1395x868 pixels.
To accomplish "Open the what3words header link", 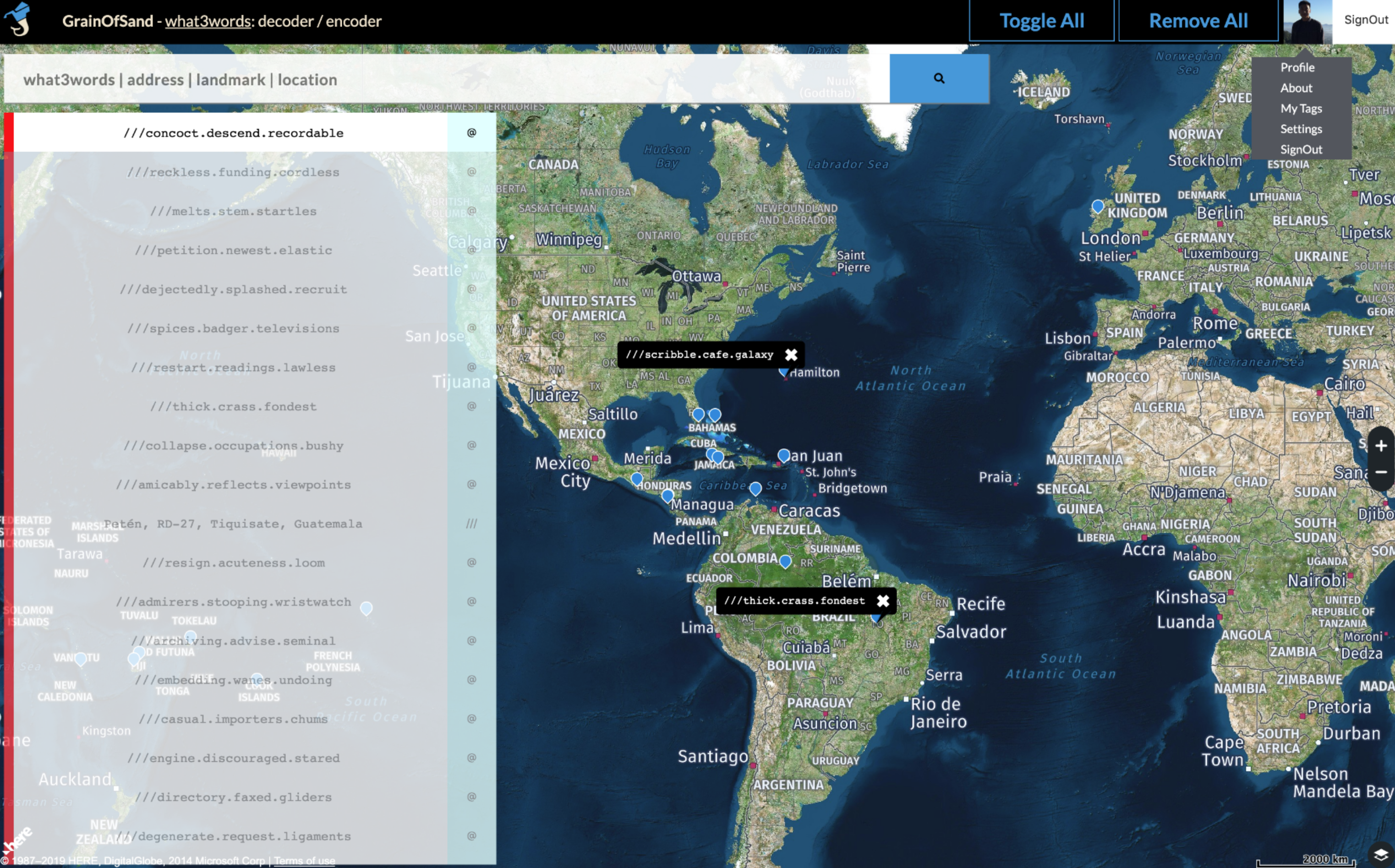I will tap(208, 21).
